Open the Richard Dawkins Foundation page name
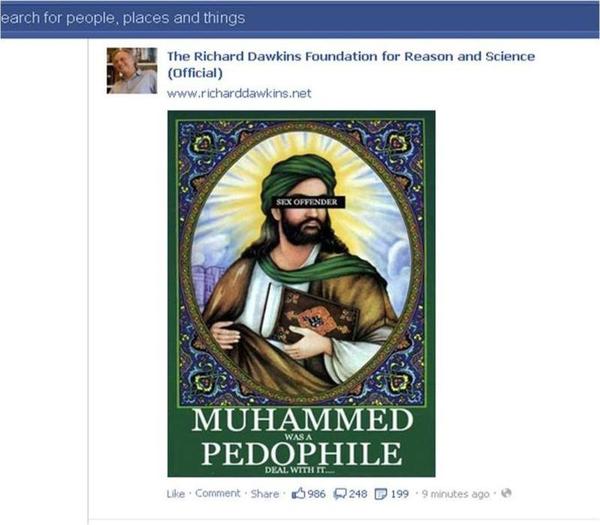Viewport: 600px width, 525px height. 351,56
